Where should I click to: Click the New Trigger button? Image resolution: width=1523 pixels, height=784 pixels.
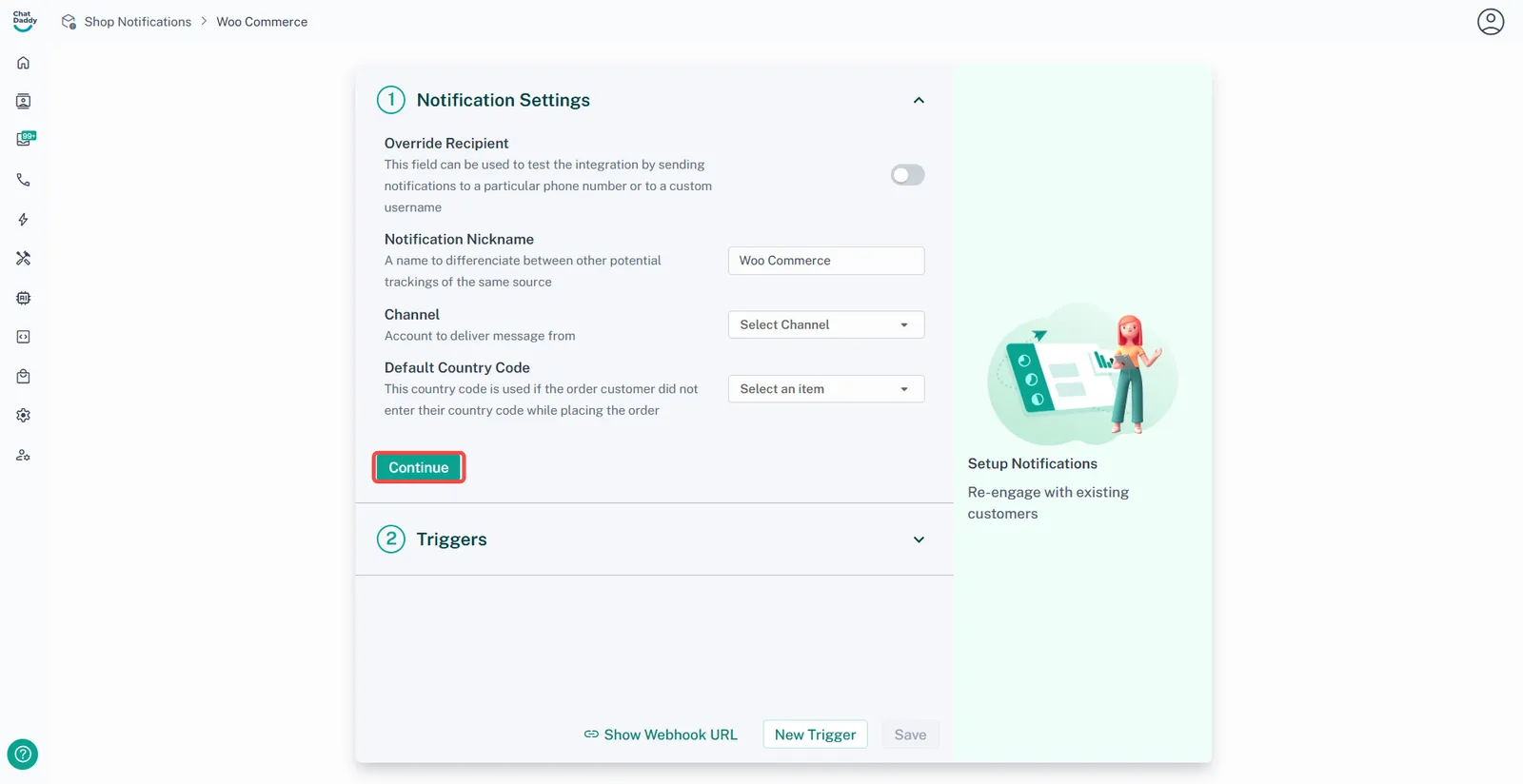(x=815, y=735)
